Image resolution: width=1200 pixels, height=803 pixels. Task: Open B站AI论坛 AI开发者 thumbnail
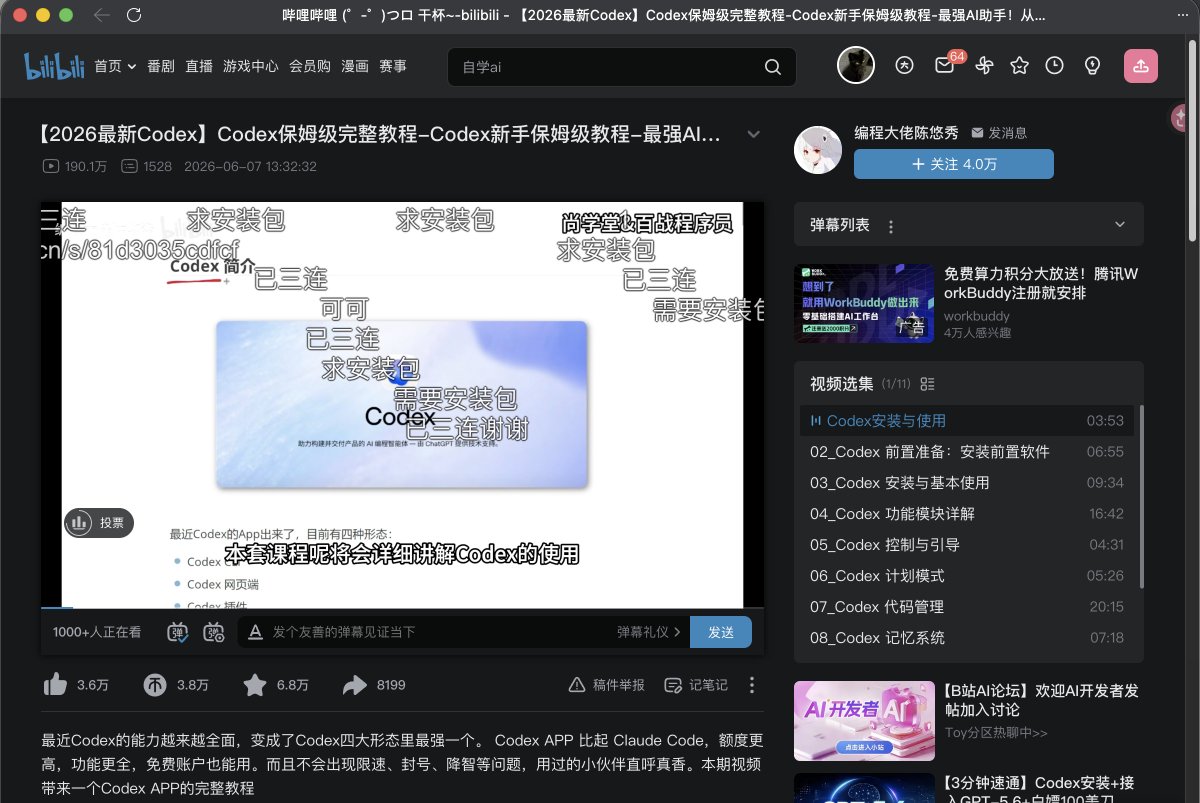(x=864, y=721)
